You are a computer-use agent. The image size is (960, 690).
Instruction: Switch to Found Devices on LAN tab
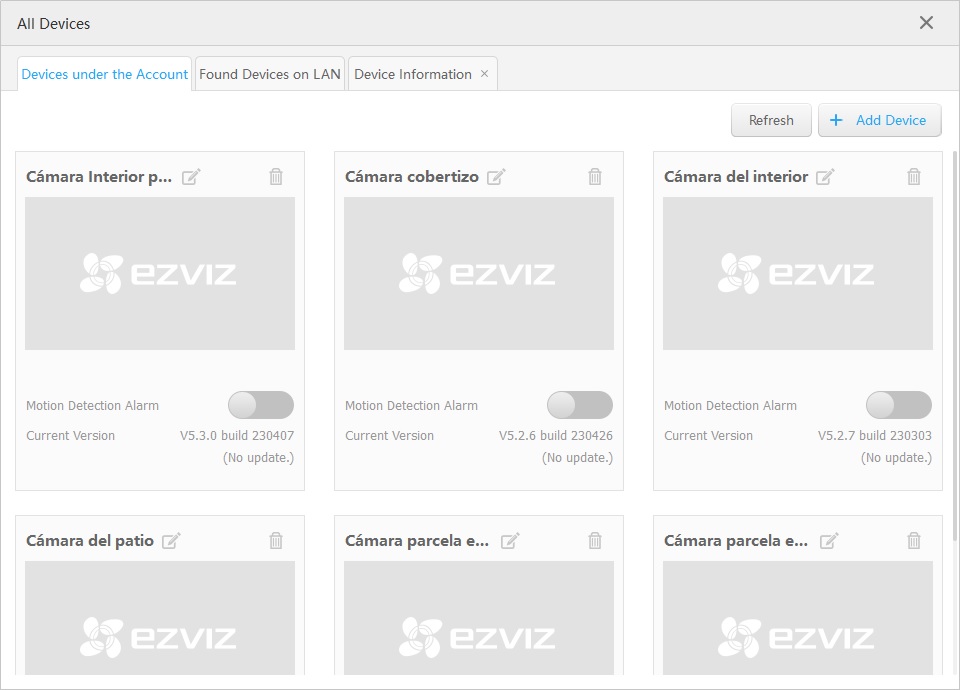tap(270, 74)
